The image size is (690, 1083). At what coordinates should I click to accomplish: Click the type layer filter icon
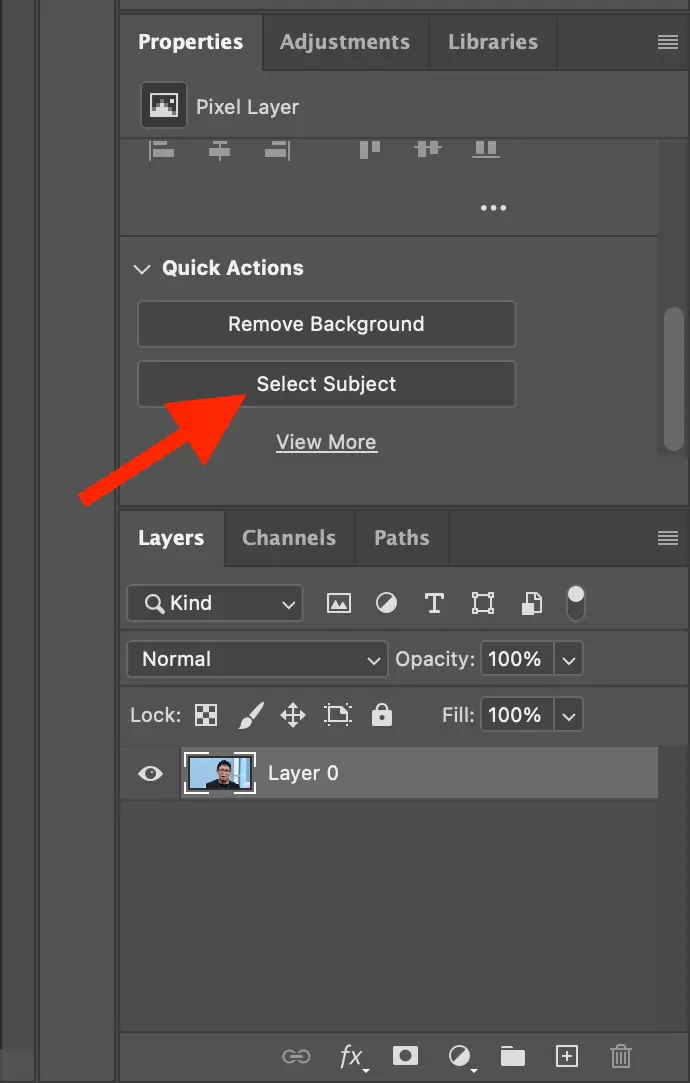(434, 603)
